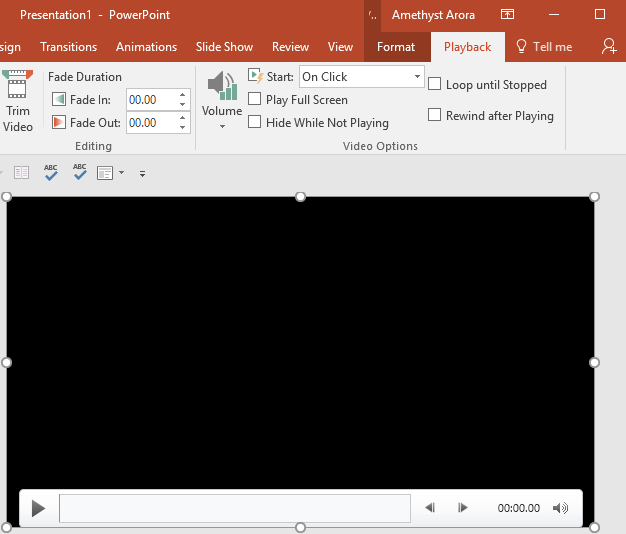Click the video timeline seek bar
The width and height of the screenshot is (626, 534).
(x=234, y=508)
